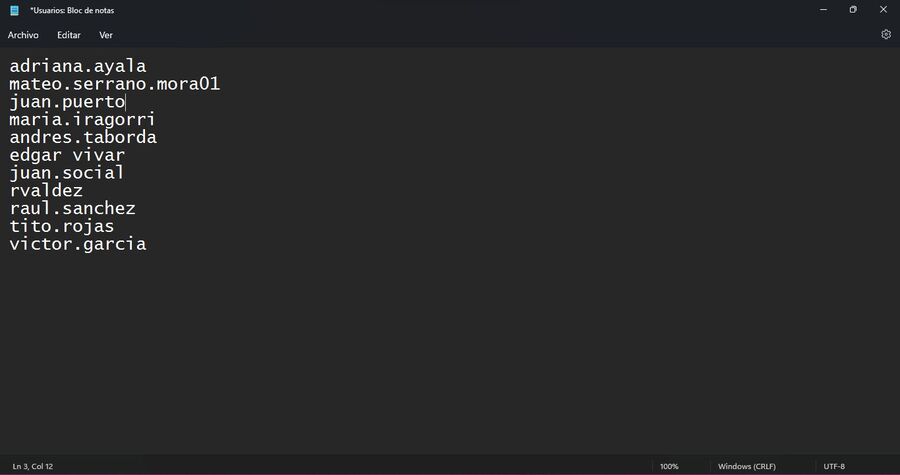Place cursor at end of adriana.ayala line
The image size is (900, 475).
tap(146, 66)
